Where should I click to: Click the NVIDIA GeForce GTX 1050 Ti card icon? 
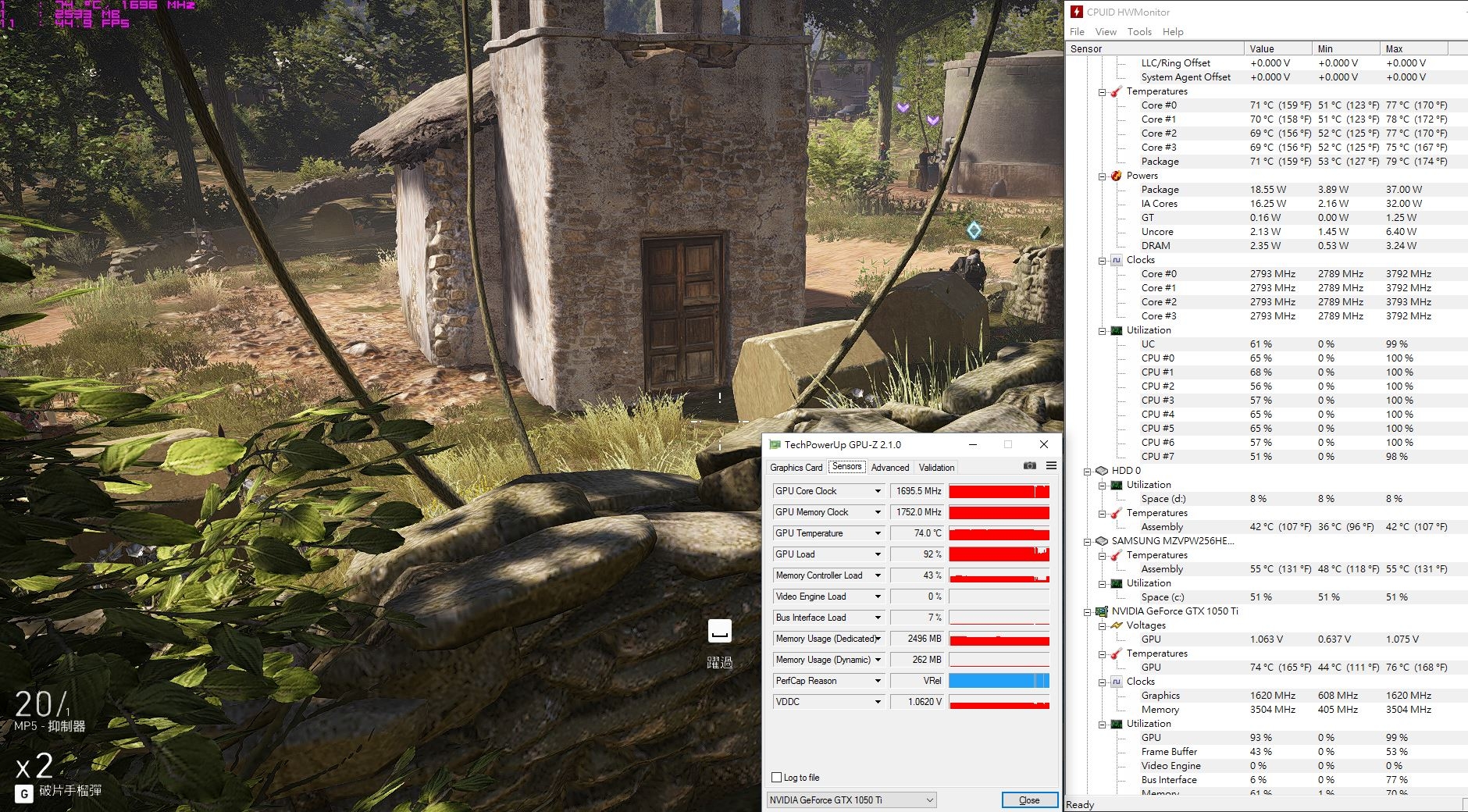point(1102,611)
